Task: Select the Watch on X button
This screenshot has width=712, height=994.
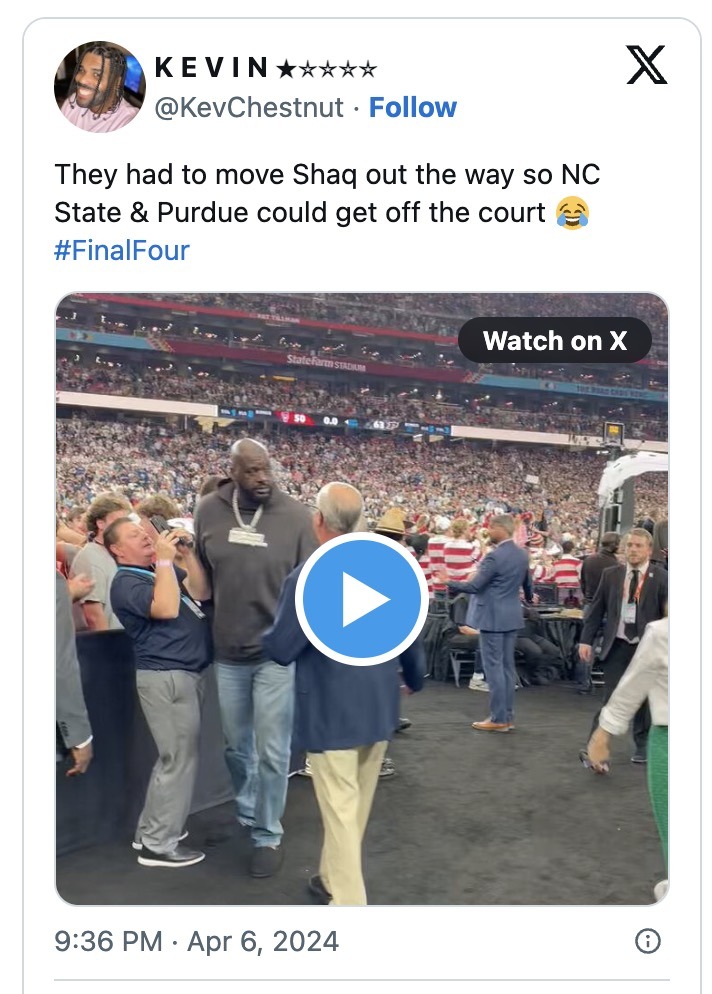Action: [554, 340]
